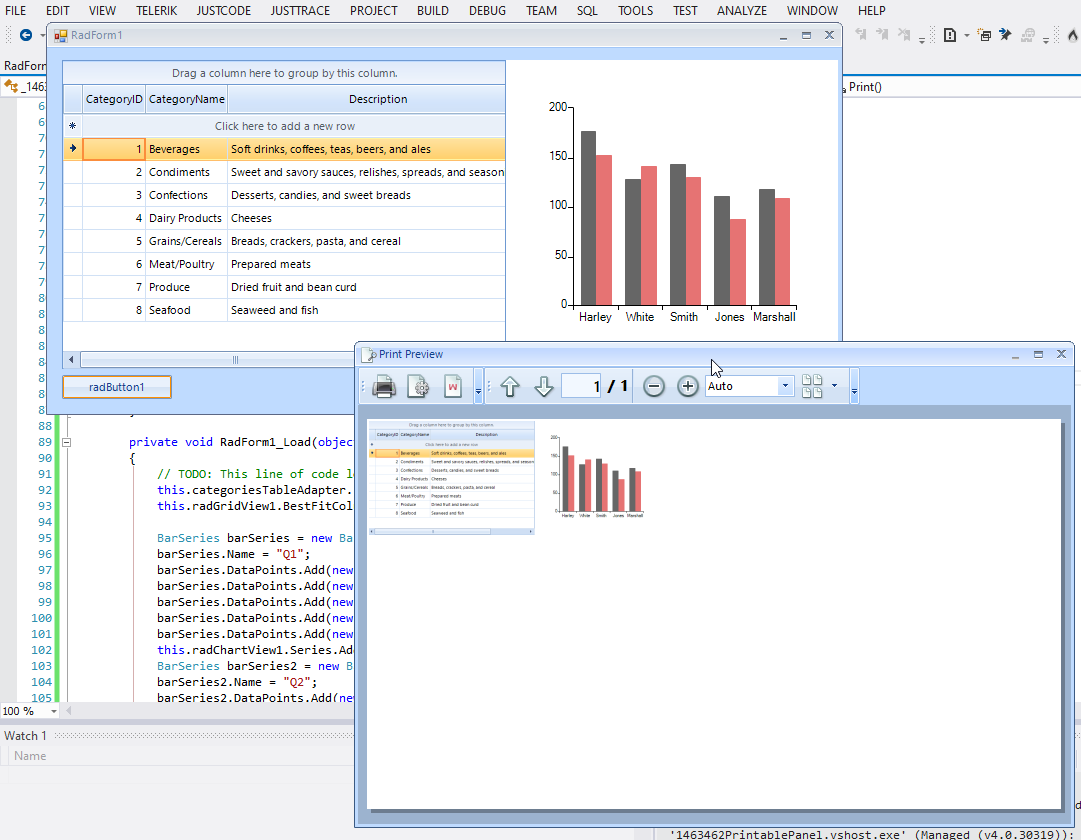Viewport: 1081px width, 840px height.
Task: Zoom out using the minus icon
Action: pyautogui.click(x=654, y=386)
